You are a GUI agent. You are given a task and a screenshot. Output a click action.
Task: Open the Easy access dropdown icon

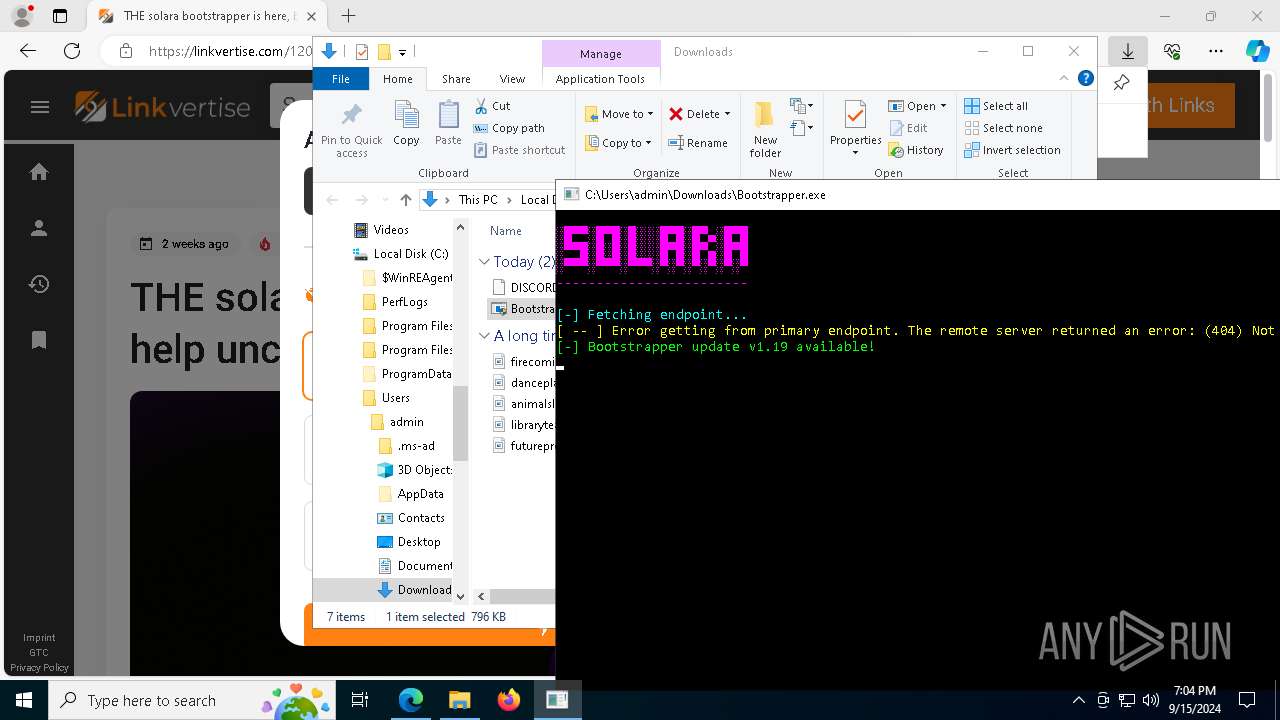click(800, 128)
